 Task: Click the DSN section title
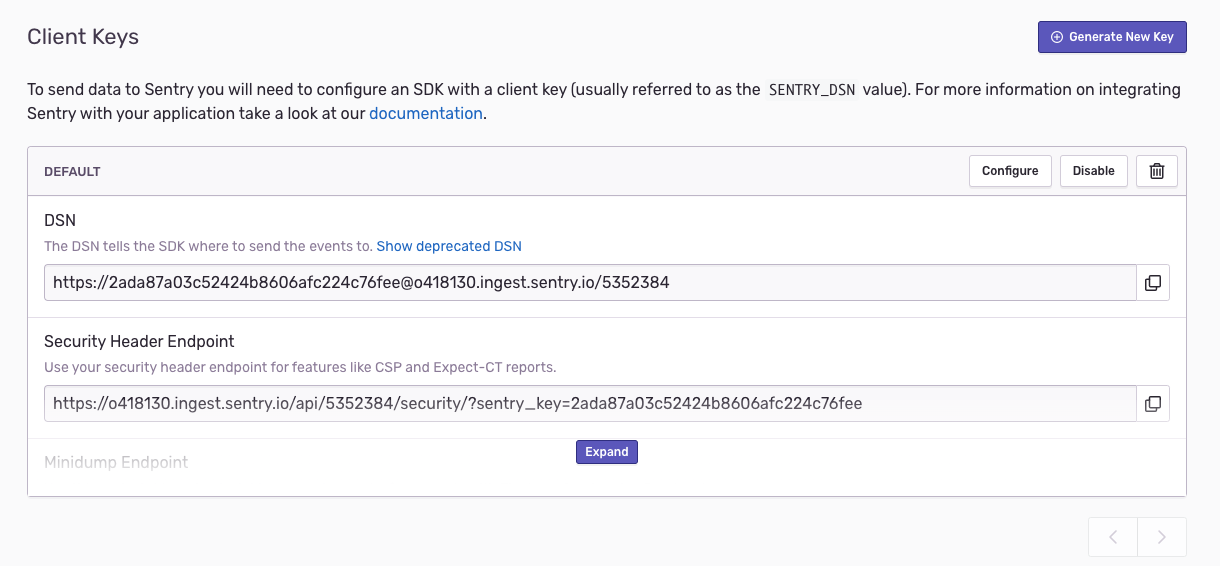coord(60,220)
